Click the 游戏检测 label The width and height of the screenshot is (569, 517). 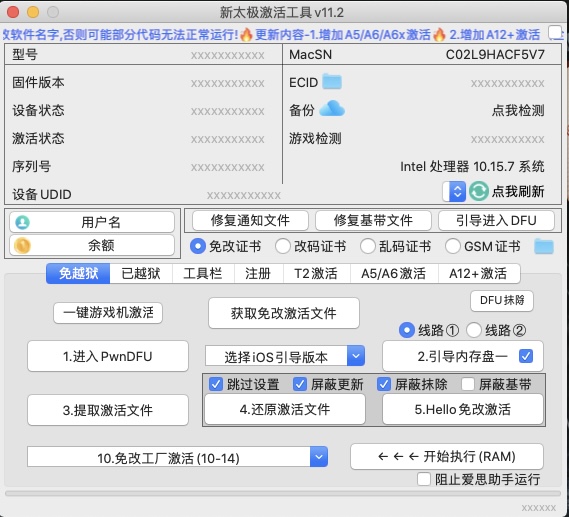(315, 138)
